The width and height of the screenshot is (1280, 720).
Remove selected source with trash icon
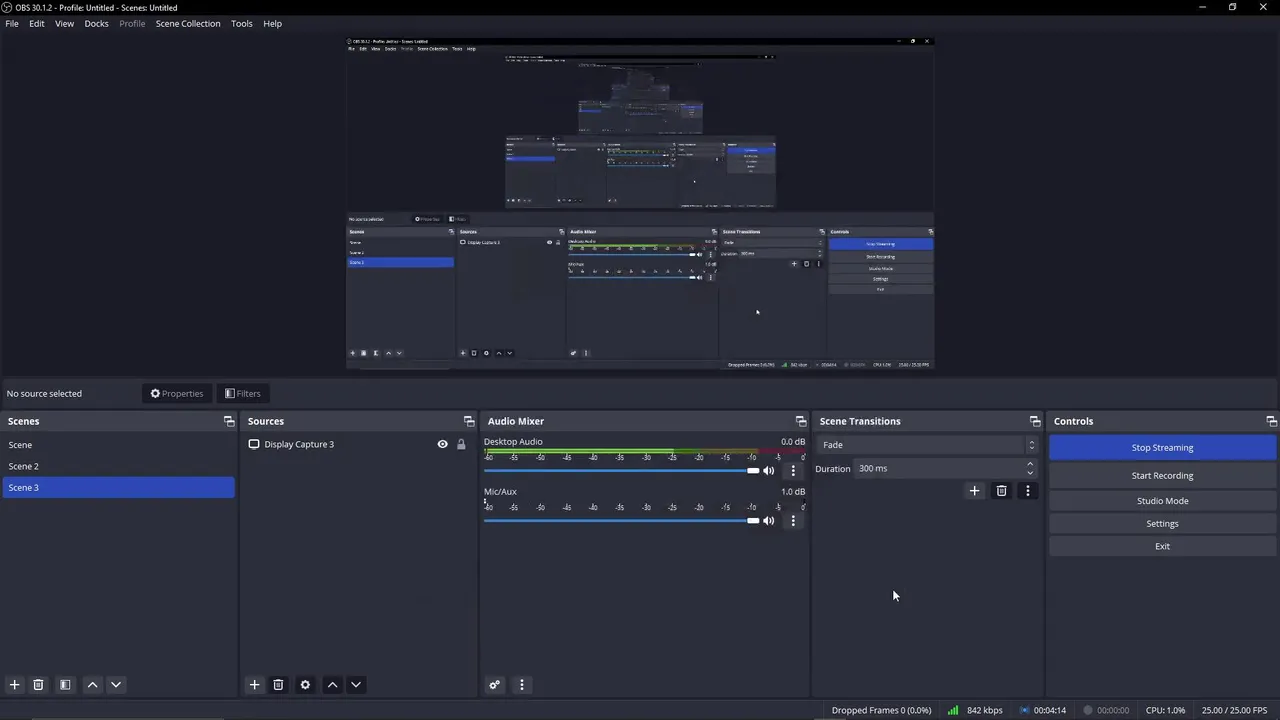pyautogui.click(x=278, y=685)
